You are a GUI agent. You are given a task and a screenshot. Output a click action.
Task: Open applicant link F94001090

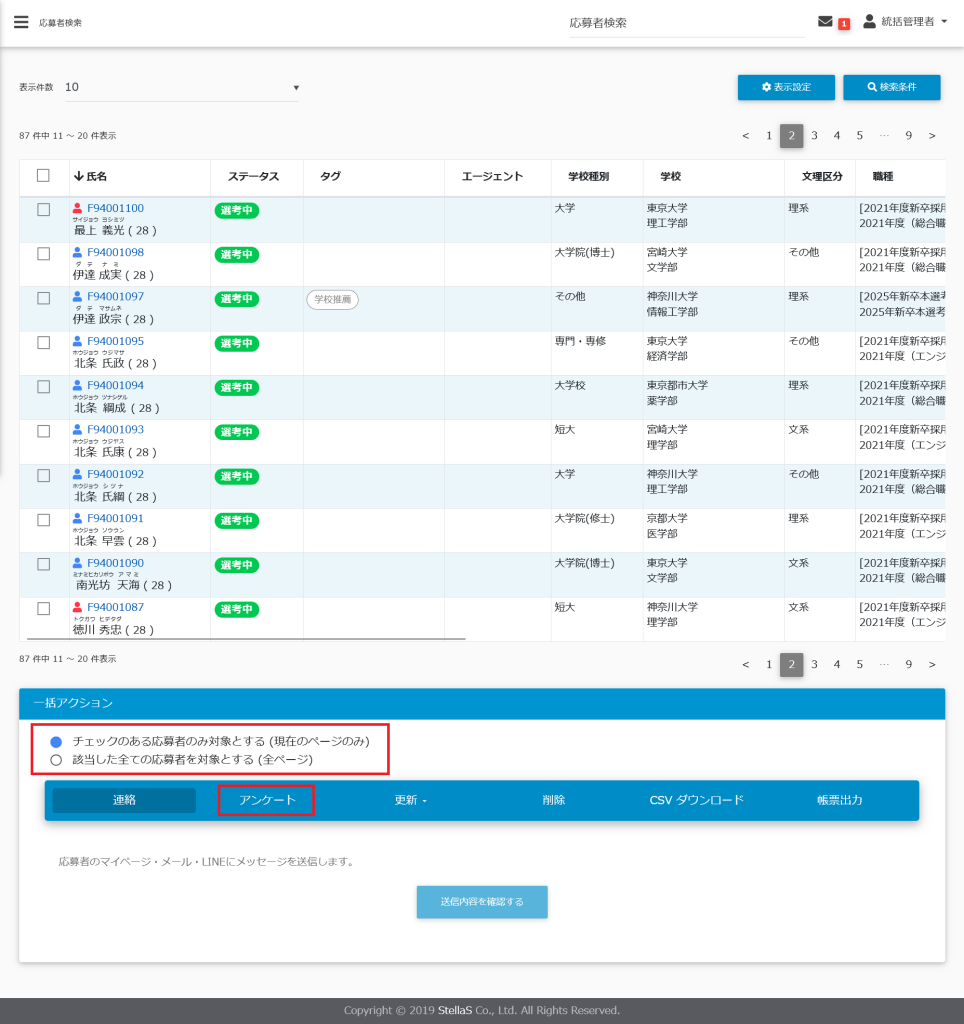(x=115, y=563)
